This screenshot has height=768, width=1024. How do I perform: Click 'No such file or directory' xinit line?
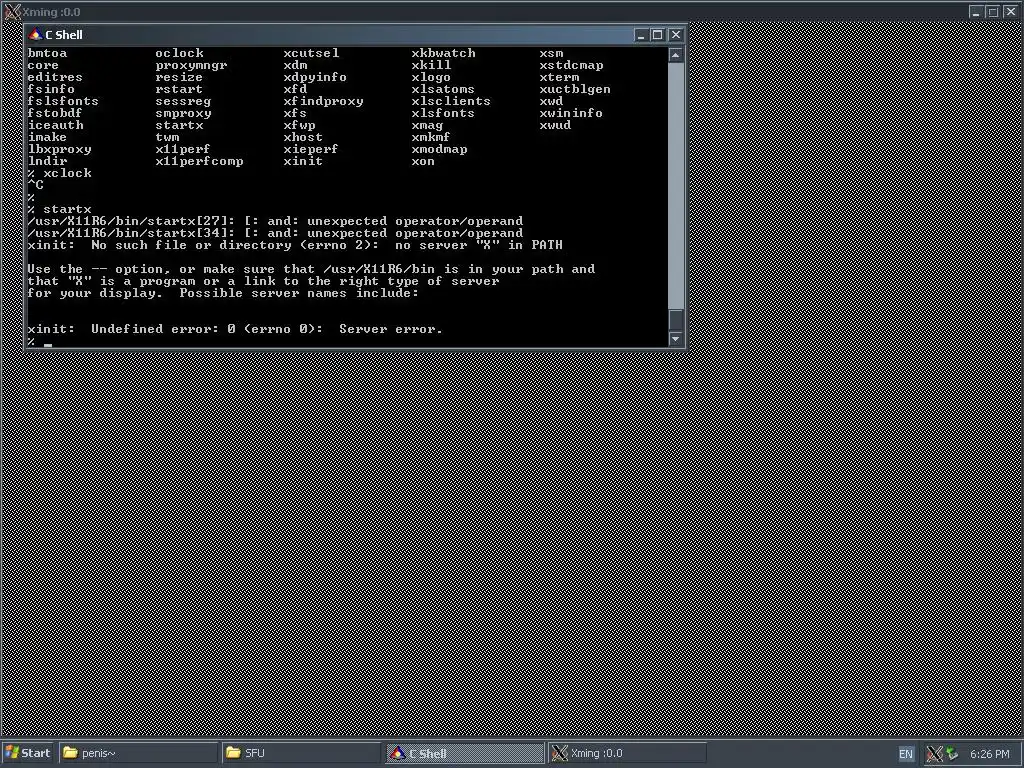(x=295, y=245)
